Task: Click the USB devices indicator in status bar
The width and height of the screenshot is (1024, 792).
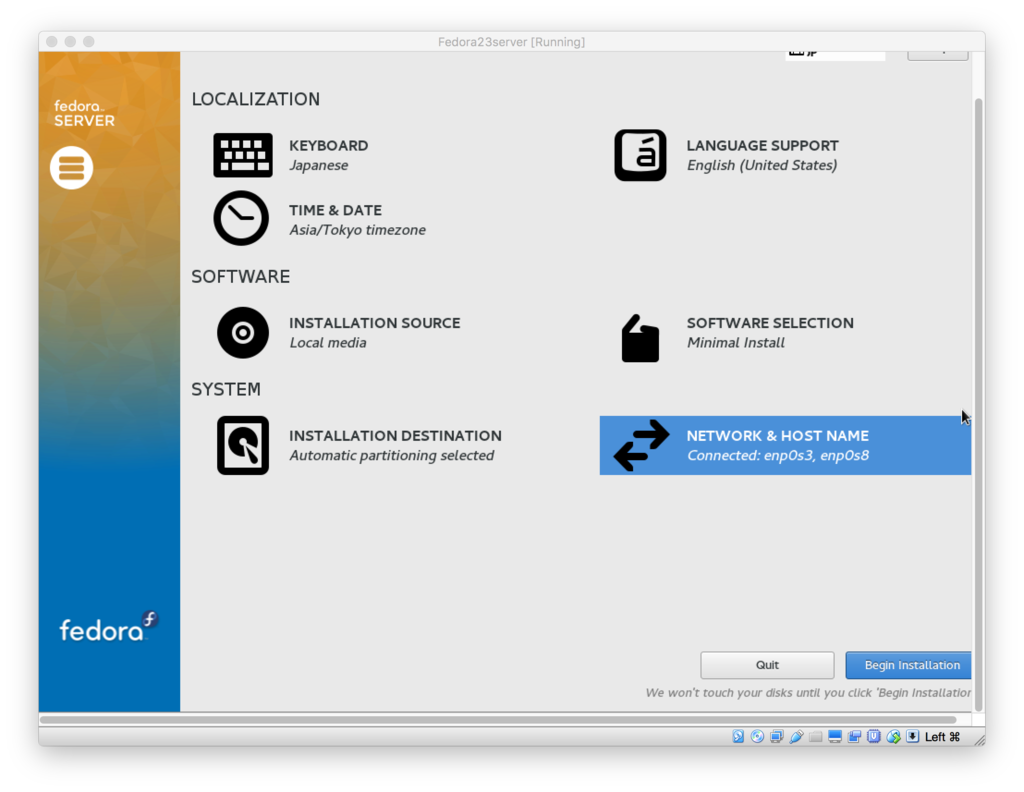Action: [x=796, y=737]
